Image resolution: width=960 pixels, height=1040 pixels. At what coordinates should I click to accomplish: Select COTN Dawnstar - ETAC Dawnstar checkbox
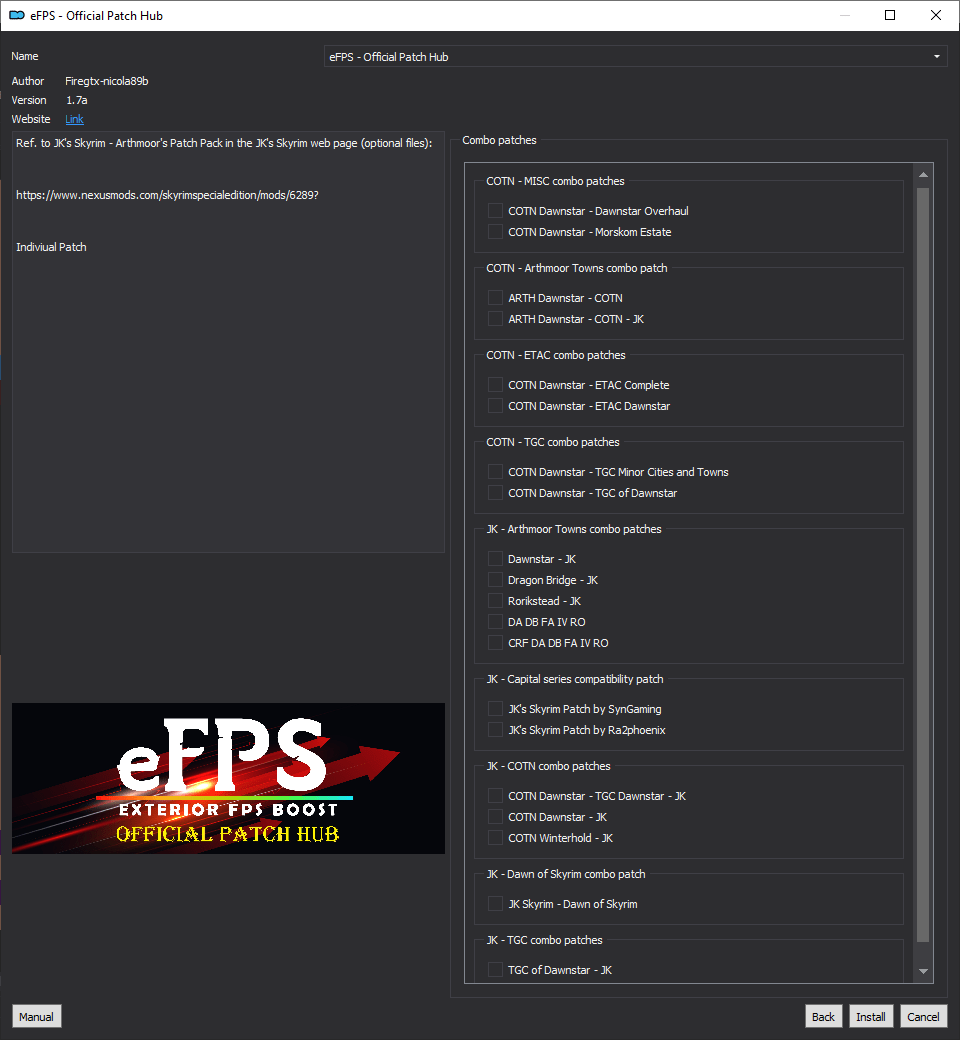tap(495, 406)
